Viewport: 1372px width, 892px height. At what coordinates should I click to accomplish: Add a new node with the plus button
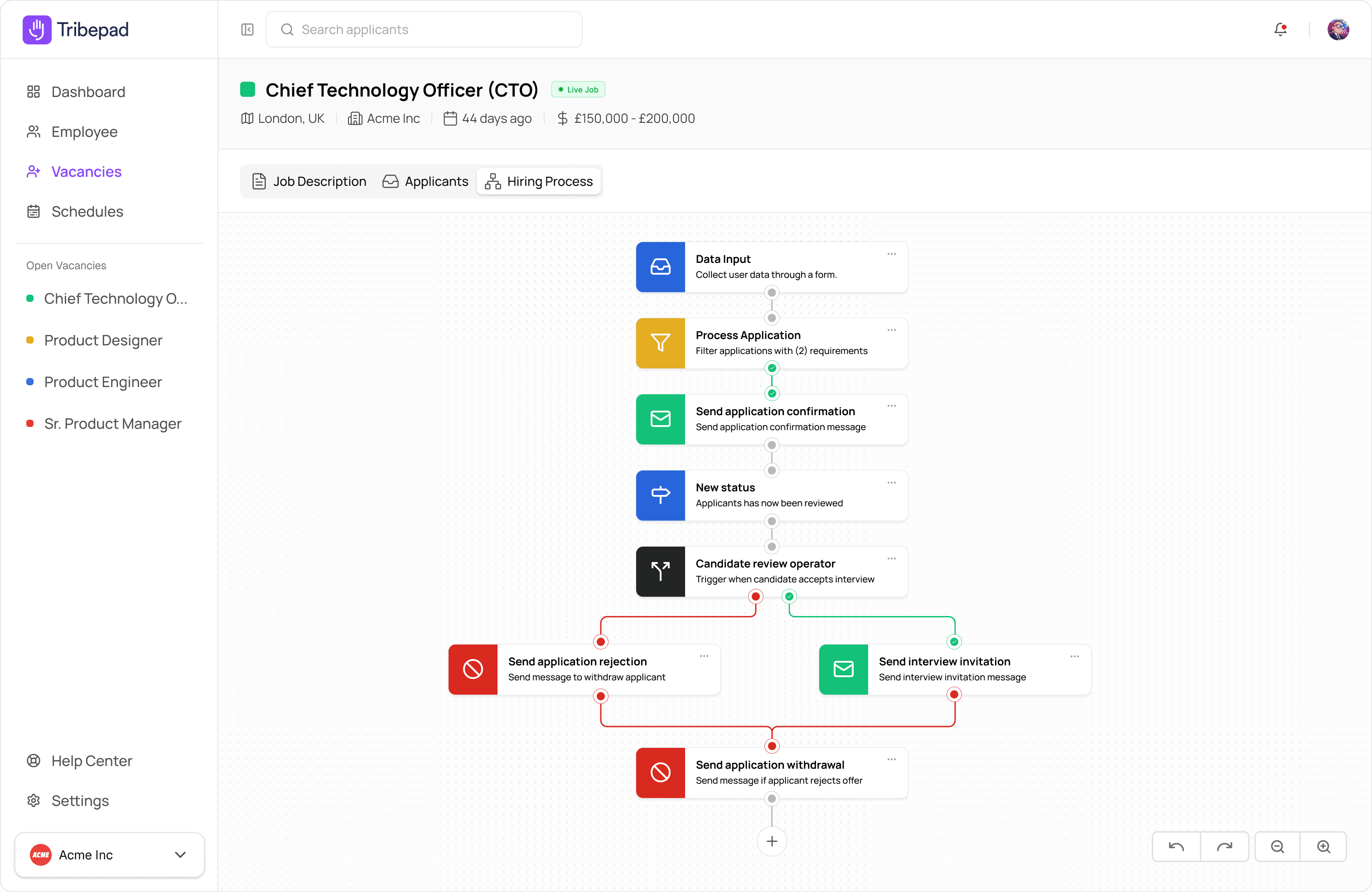coord(771,841)
